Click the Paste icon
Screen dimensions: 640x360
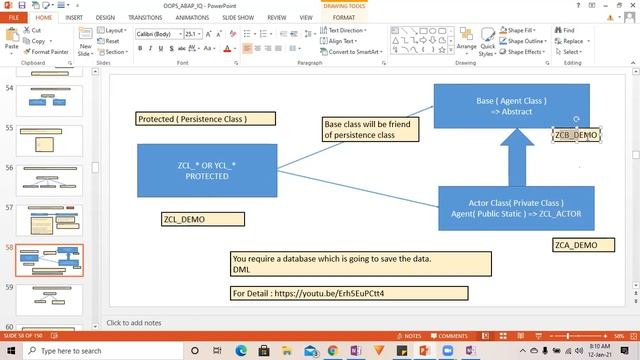[12, 35]
